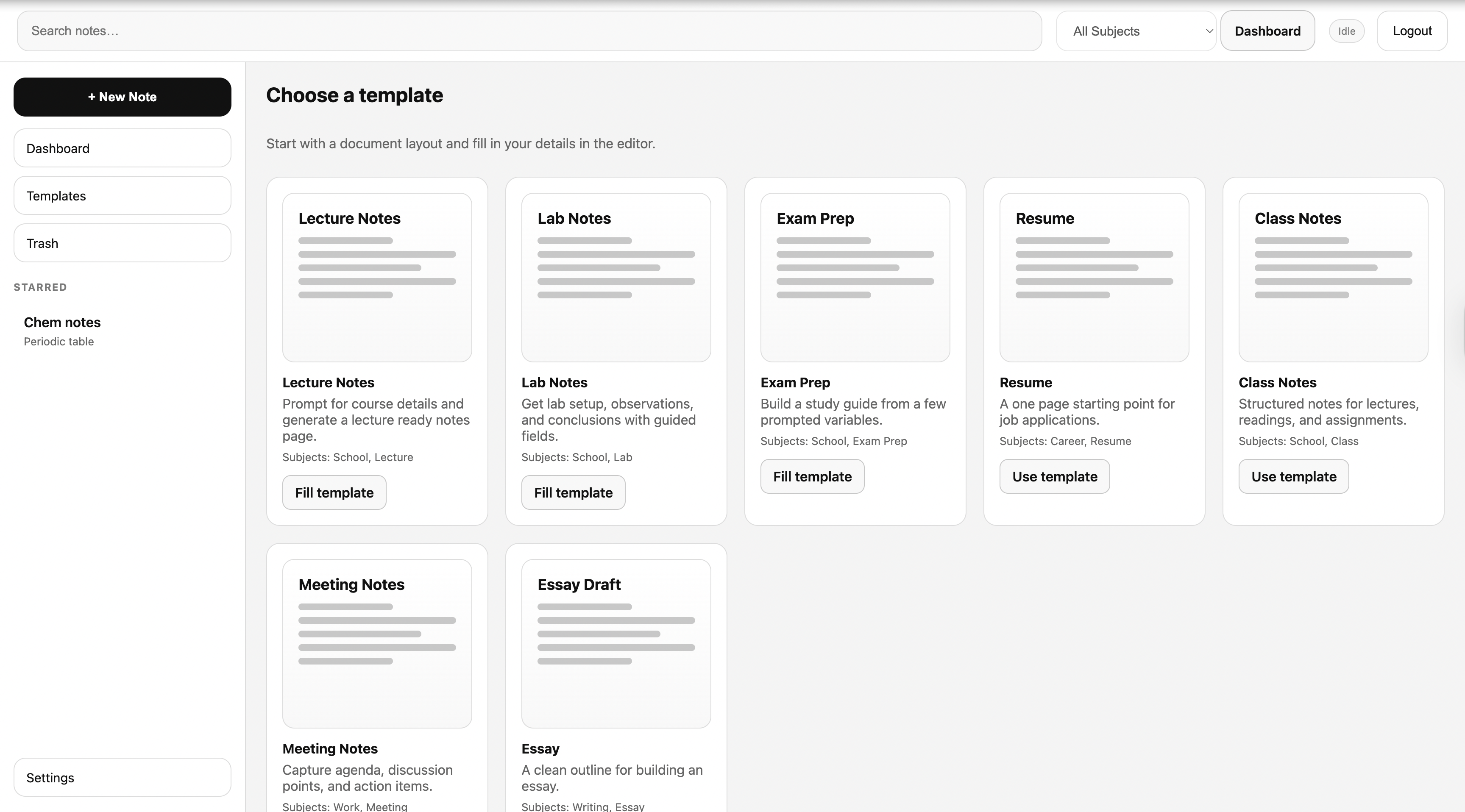Select the Meeting Notes preview thumbnail

[377, 644]
